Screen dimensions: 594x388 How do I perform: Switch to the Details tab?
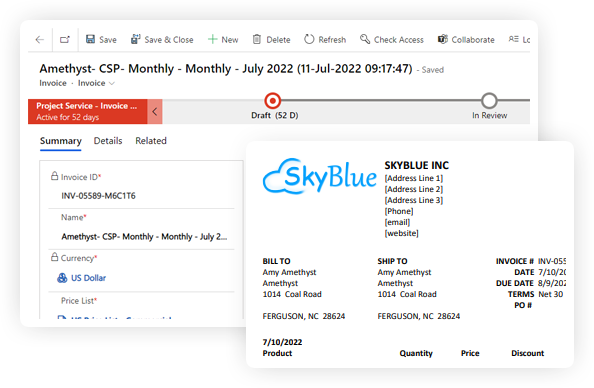pos(108,141)
